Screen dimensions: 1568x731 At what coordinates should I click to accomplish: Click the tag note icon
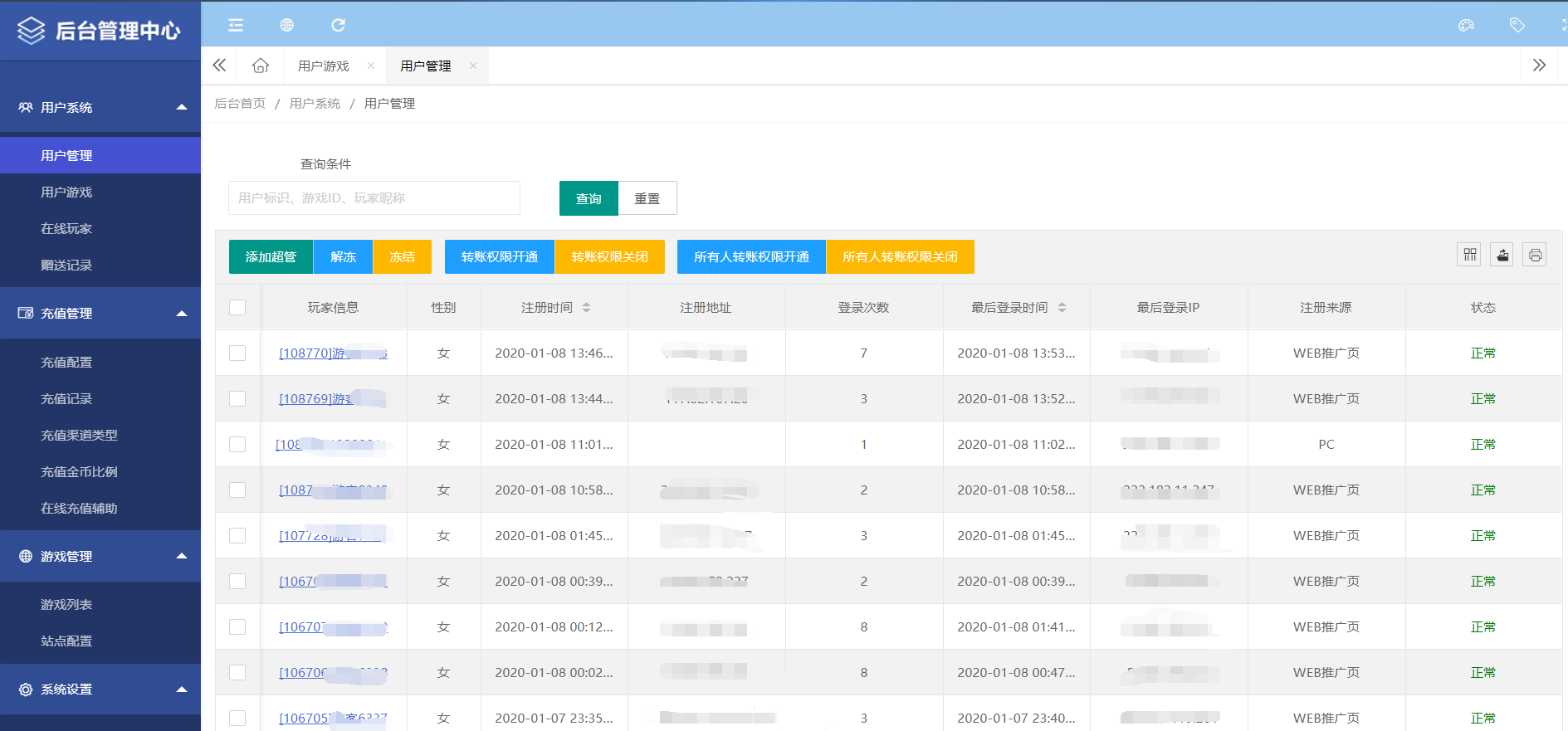[1517, 25]
